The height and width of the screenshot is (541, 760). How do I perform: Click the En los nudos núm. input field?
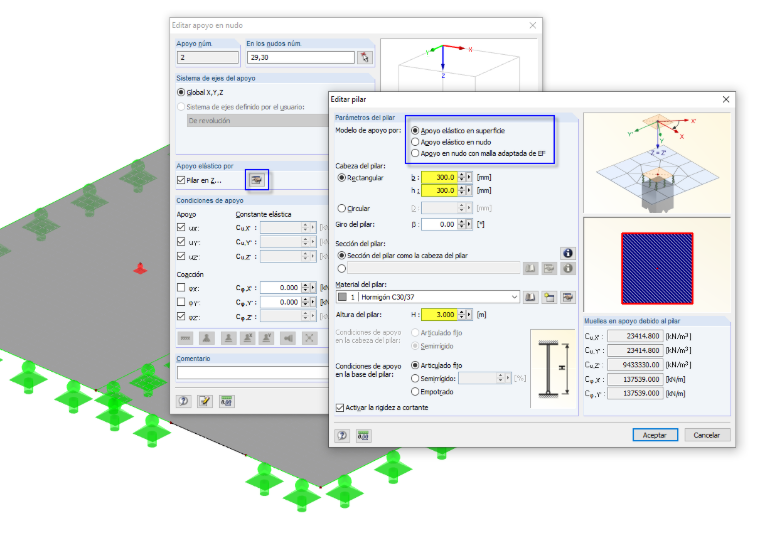301,57
